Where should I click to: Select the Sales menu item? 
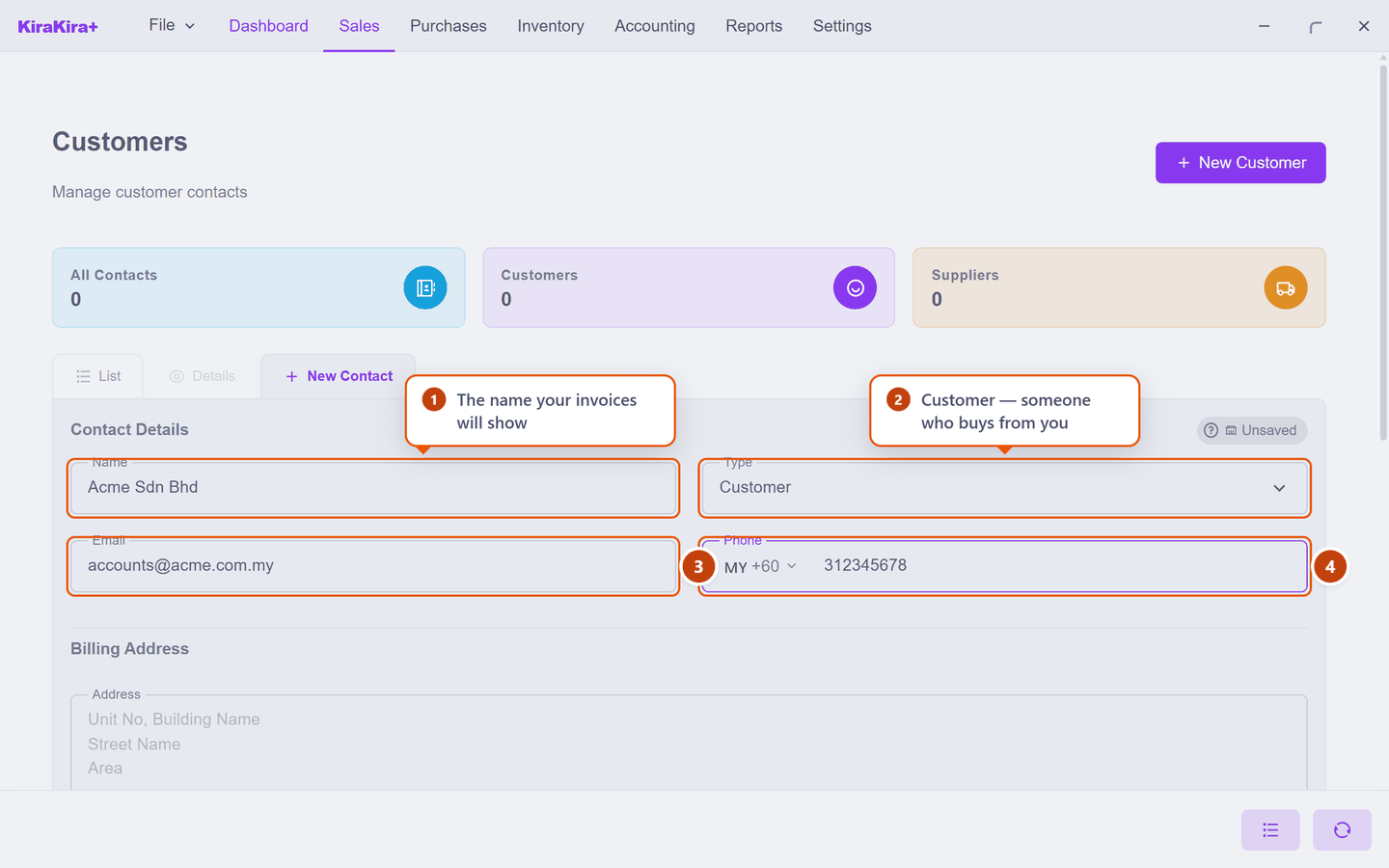pos(359,26)
